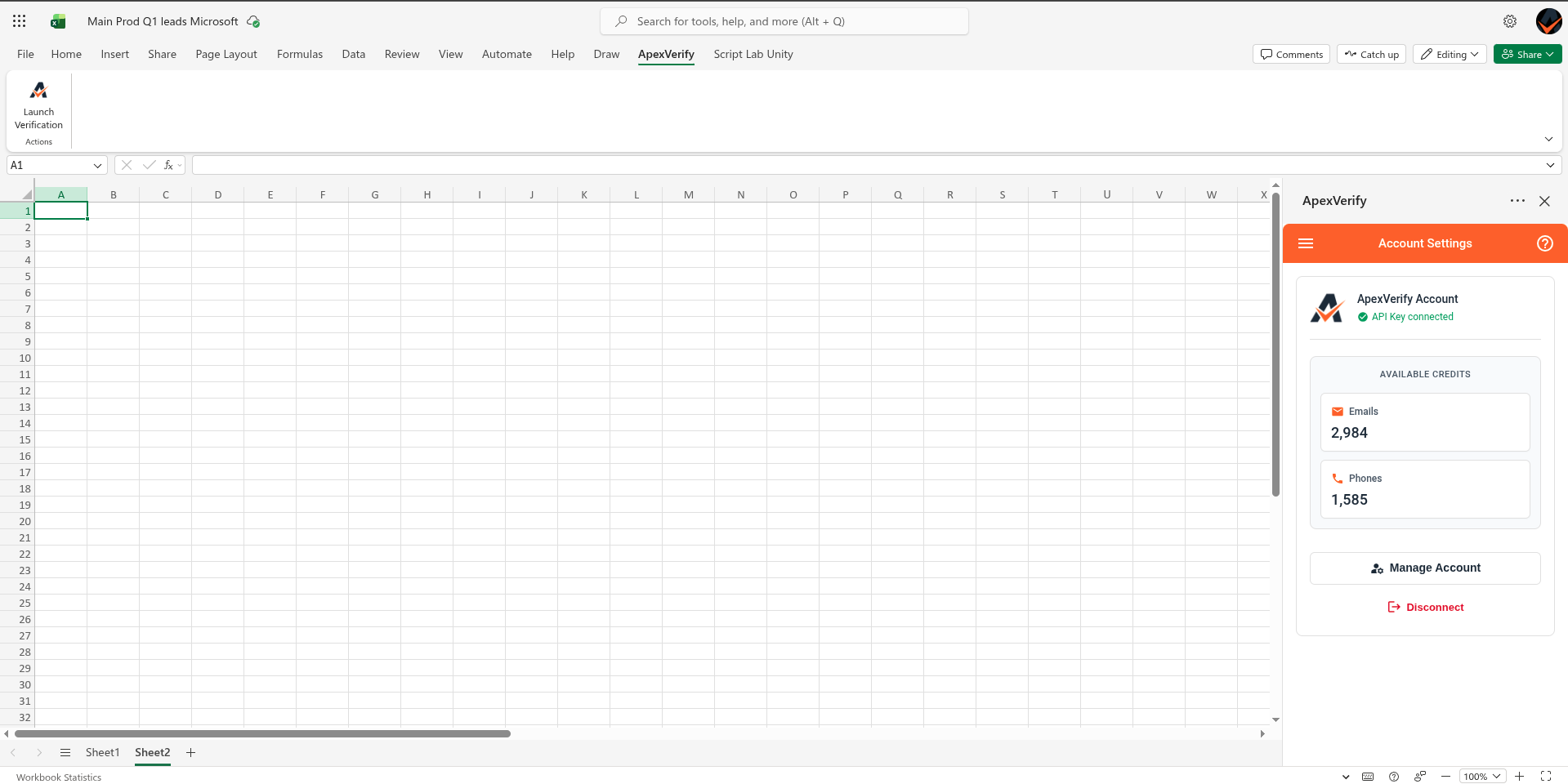The height and width of the screenshot is (784, 1568).
Task: Click the zoom in plus button
Action: pyautogui.click(x=1519, y=777)
